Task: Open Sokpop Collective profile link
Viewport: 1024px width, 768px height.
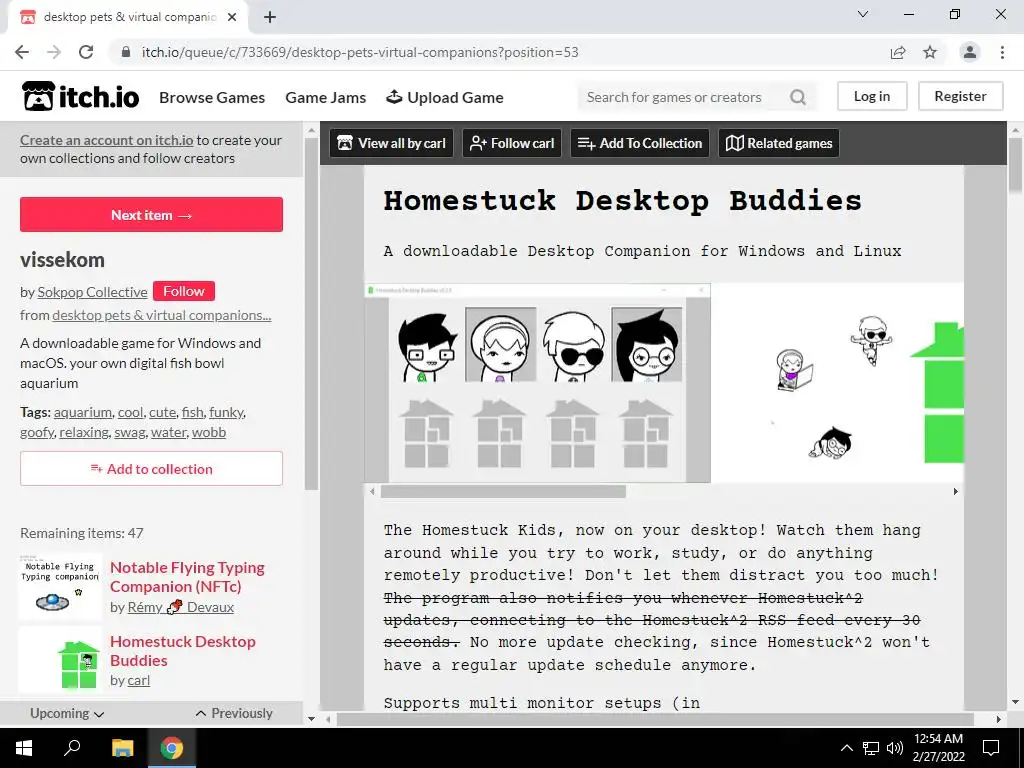Action: (92, 292)
